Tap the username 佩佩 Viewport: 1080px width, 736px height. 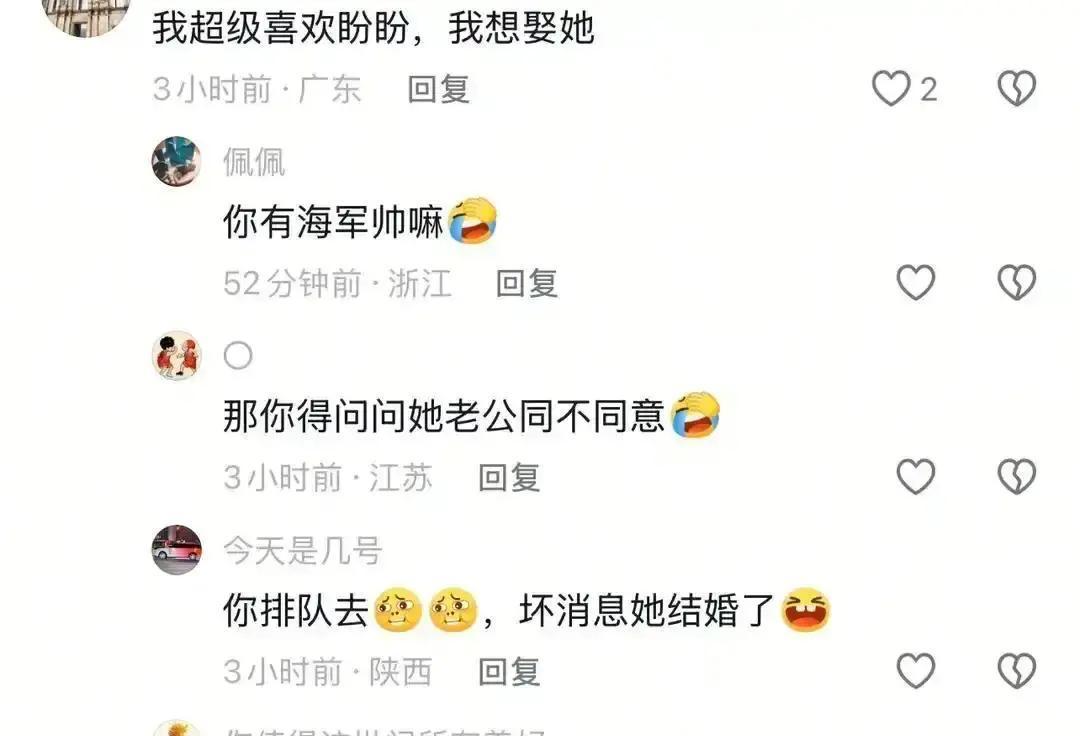pos(254,163)
